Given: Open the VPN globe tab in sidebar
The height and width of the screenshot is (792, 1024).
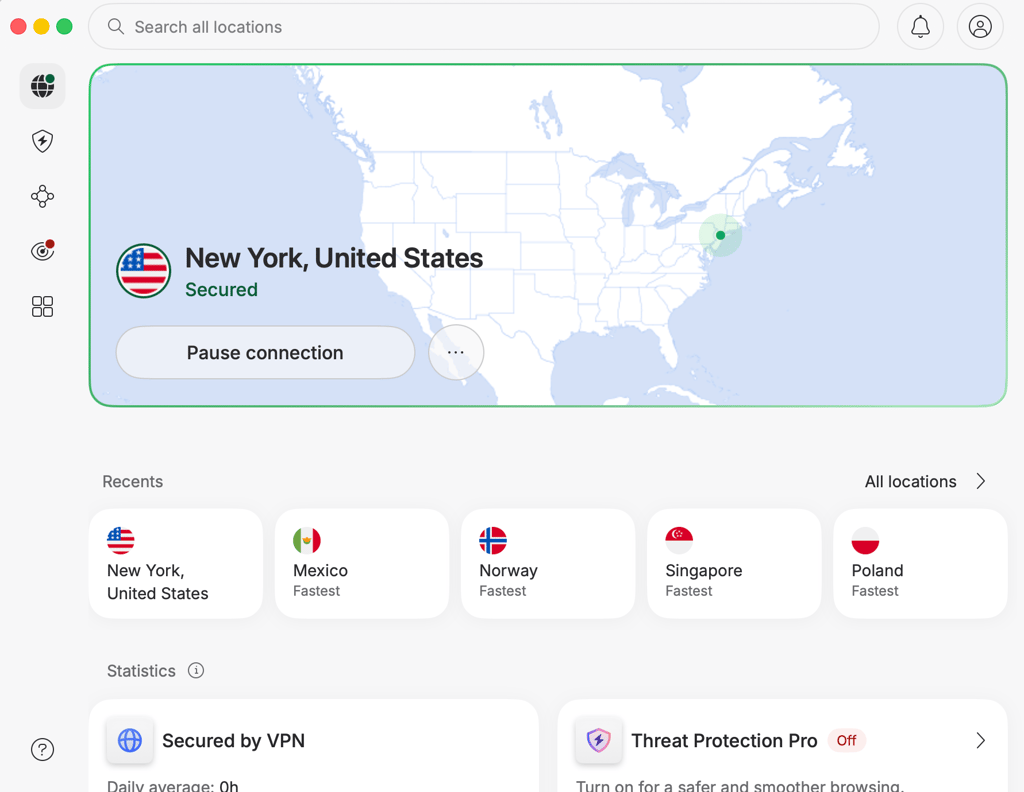Looking at the screenshot, I should click(42, 86).
